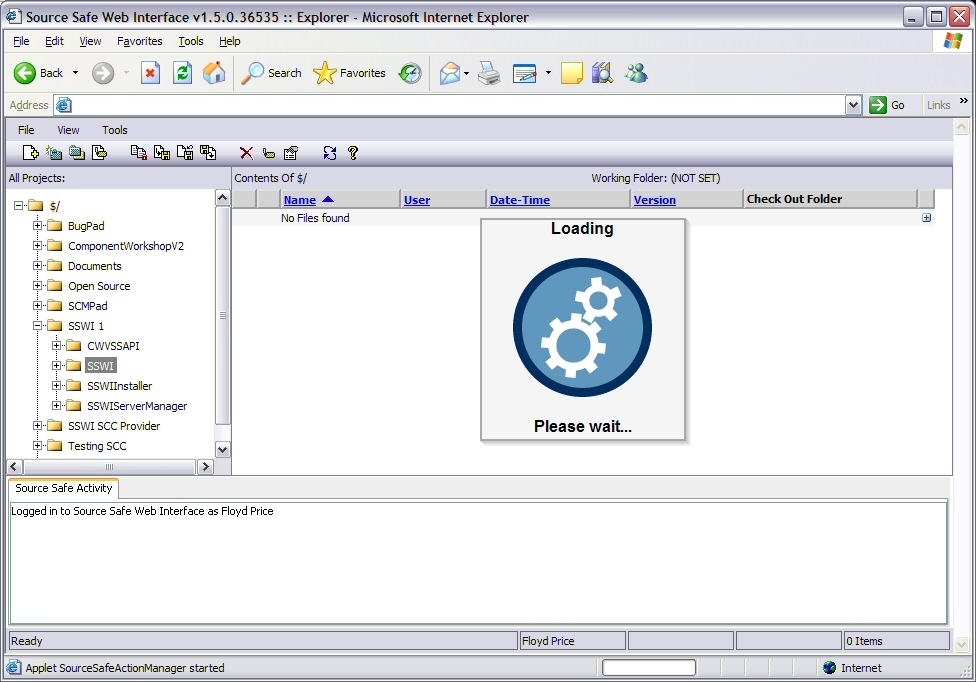976x682 pixels.
Task: Click the Add Files toolbar icon
Action: (x=30, y=152)
